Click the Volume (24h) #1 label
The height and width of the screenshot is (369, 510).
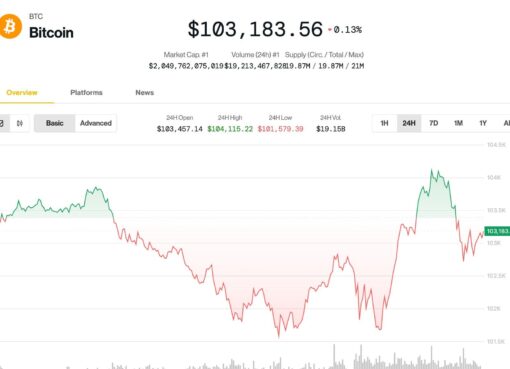coord(255,55)
